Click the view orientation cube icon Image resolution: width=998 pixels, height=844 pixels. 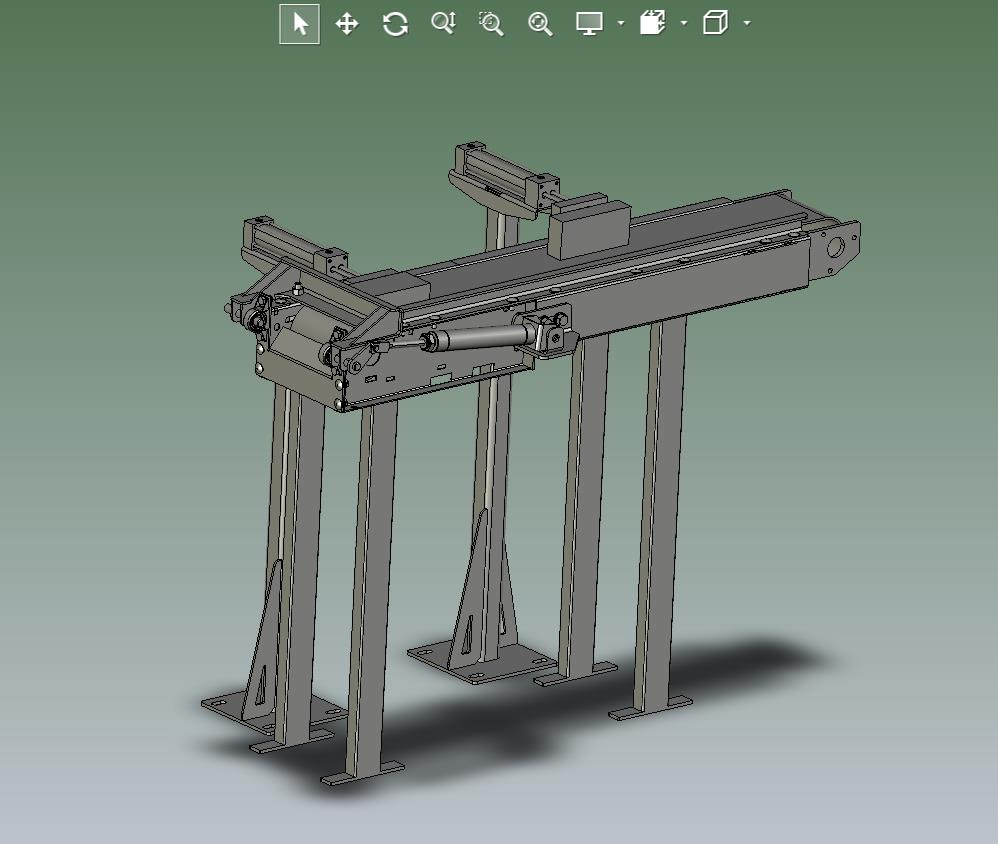coord(715,23)
